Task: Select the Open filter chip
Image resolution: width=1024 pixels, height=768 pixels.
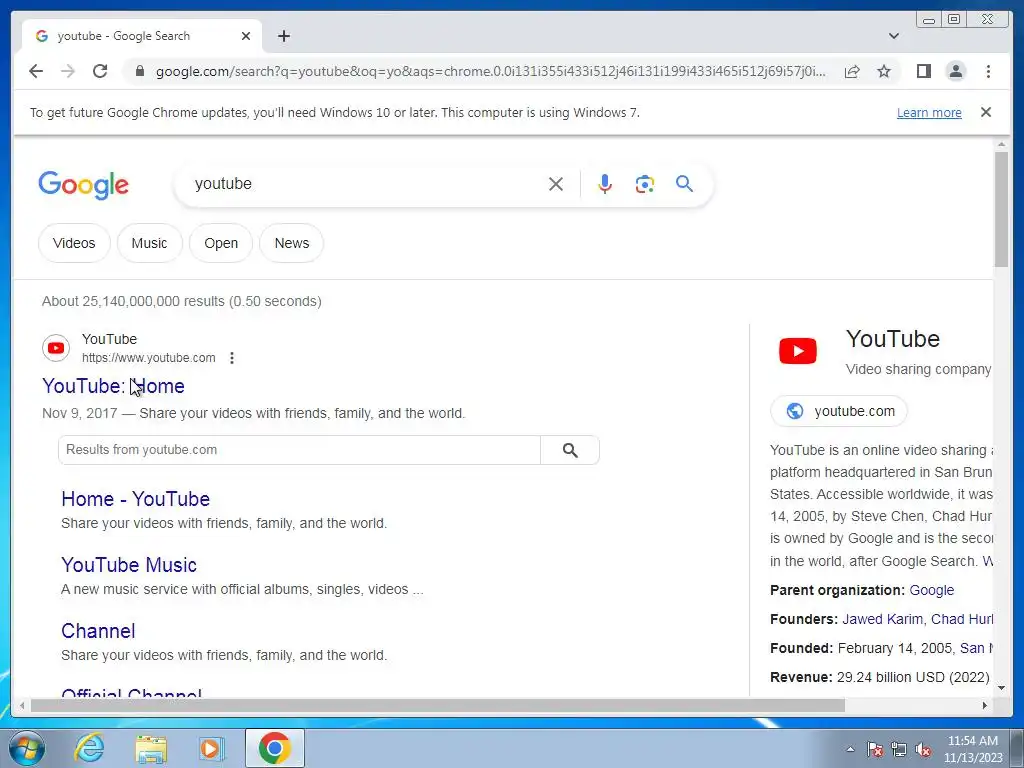Action: pyautogui.click(x=221, y=243)
